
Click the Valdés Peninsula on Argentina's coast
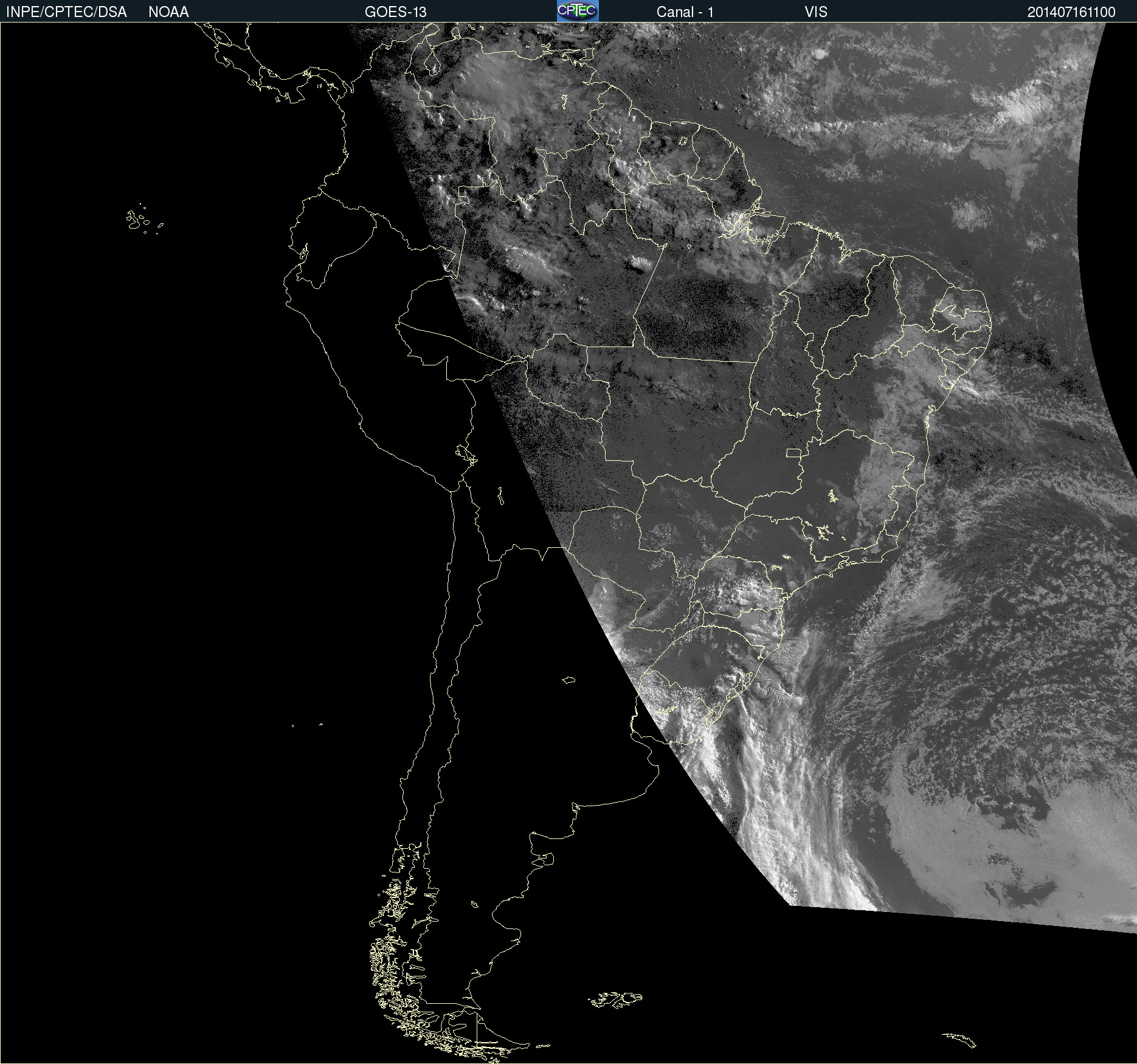click(x=545, y=858)
